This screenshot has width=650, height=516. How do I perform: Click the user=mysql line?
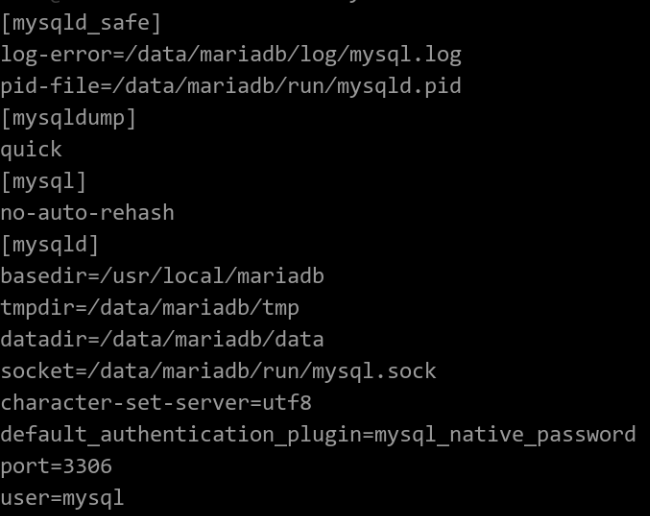(63, 498)
